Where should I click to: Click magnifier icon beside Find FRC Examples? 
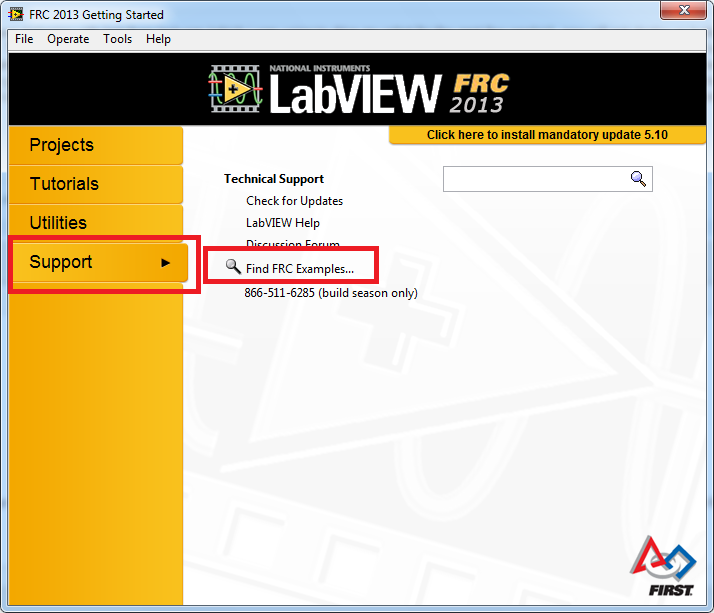[233, 266]
